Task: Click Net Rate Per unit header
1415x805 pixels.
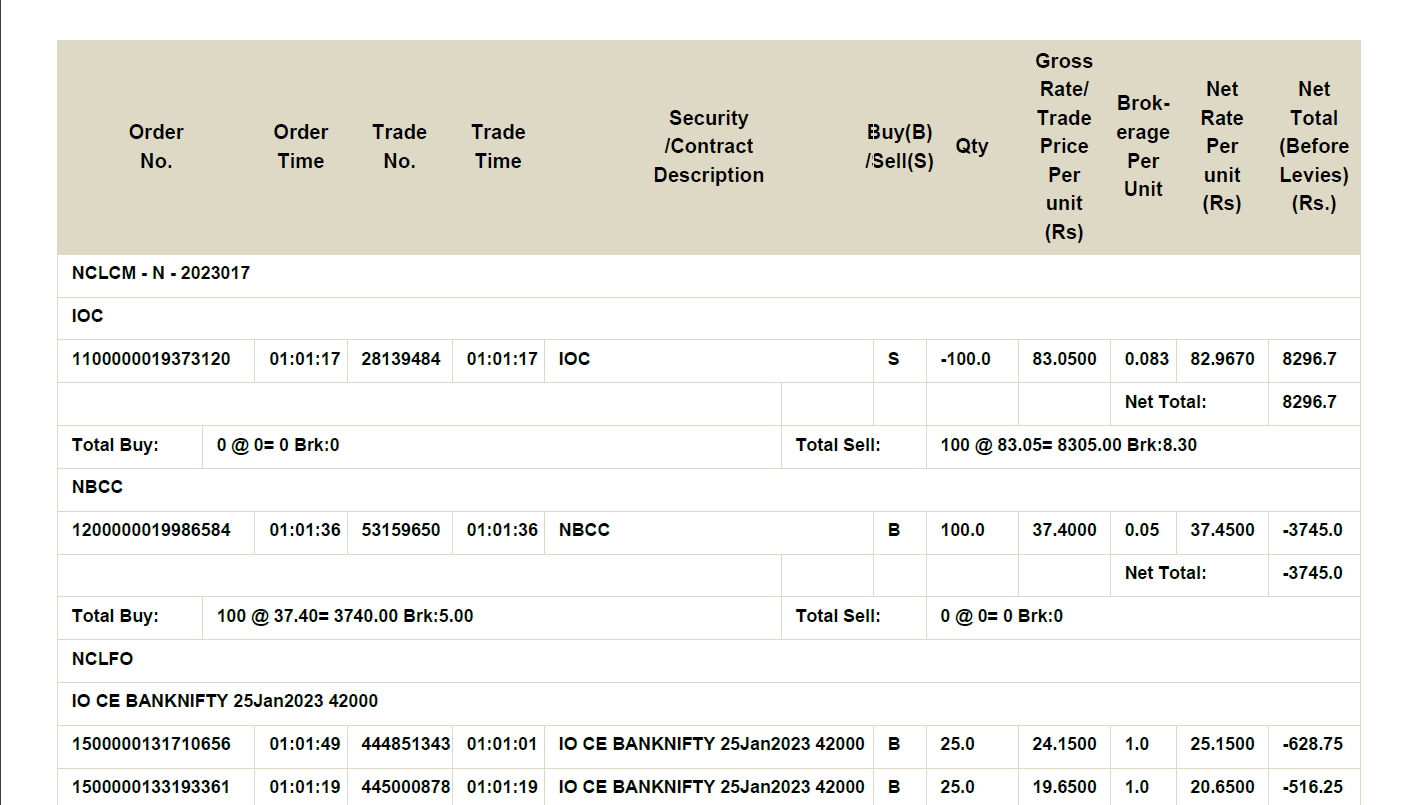Action: pos(1222,147)
